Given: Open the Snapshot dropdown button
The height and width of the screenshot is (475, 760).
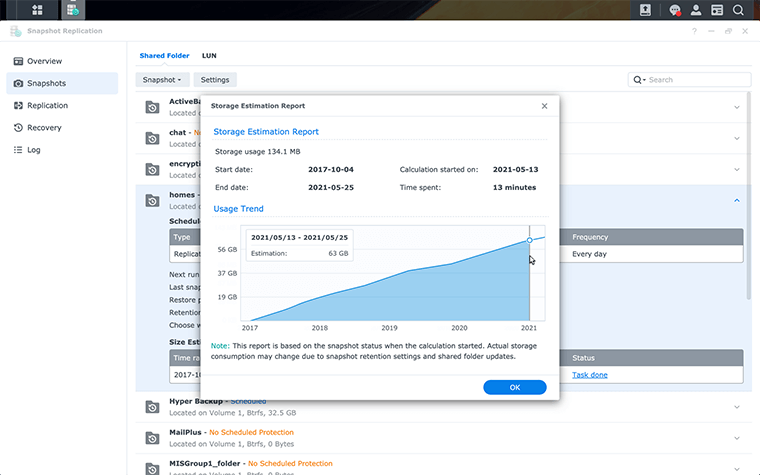Looking at the screenshot, I should (x=161, y=79).
